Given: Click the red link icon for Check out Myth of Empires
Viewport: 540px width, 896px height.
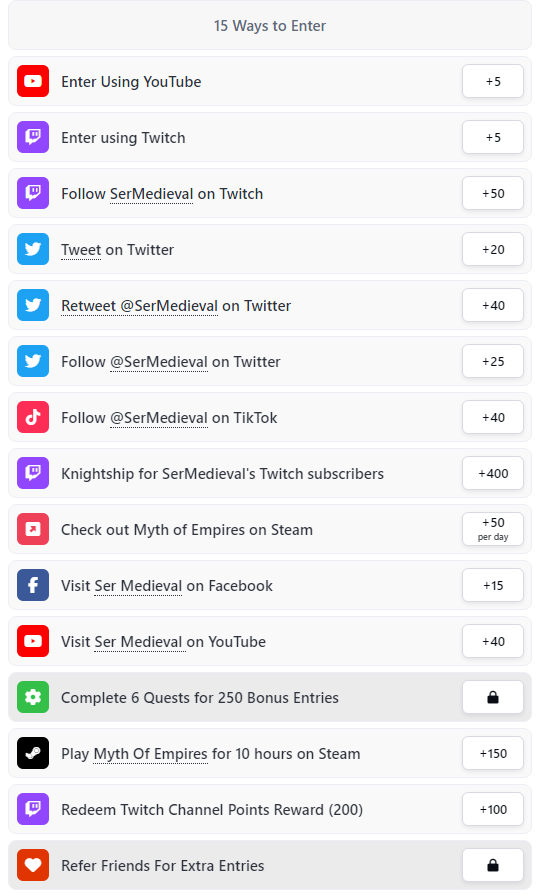Looking at the screenshot, I should click(x=33, y=529).
